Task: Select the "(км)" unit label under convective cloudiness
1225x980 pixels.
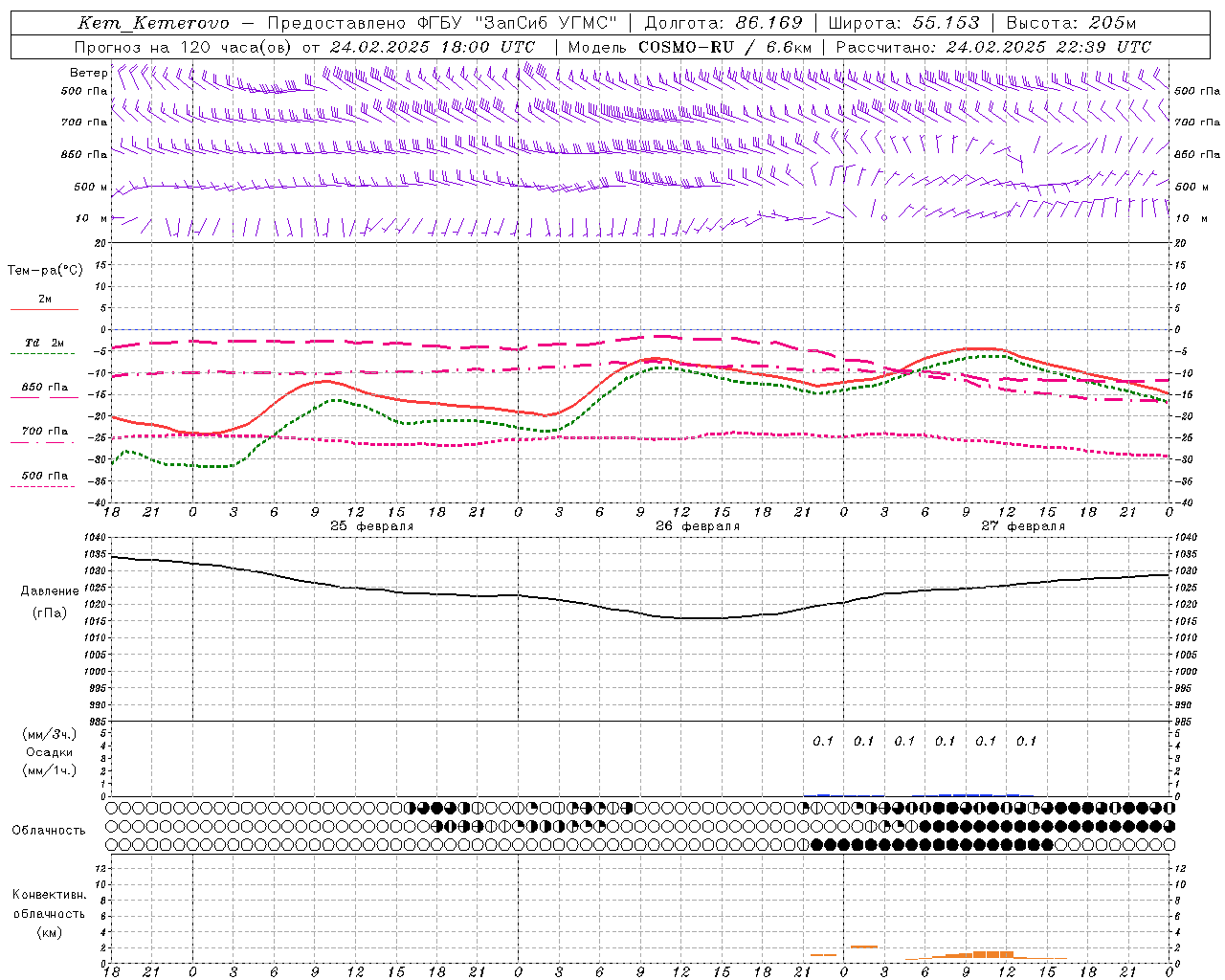Action: pos(49,932)
